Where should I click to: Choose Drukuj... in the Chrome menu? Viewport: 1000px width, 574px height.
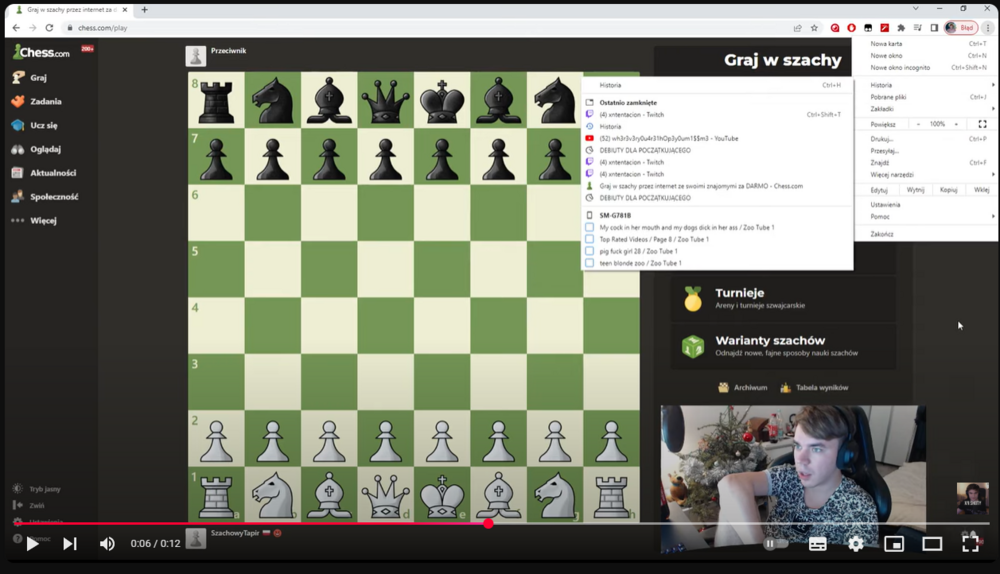coord(927,139)
